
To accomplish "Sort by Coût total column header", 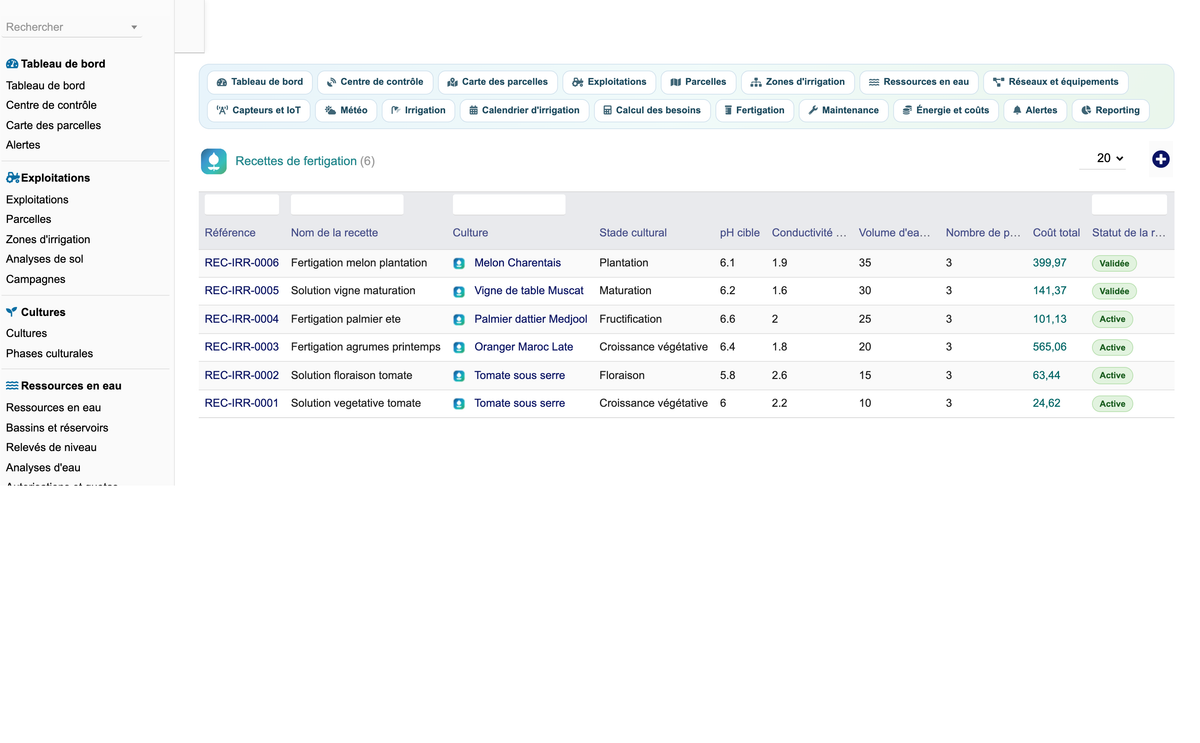I will [1056, 233].
